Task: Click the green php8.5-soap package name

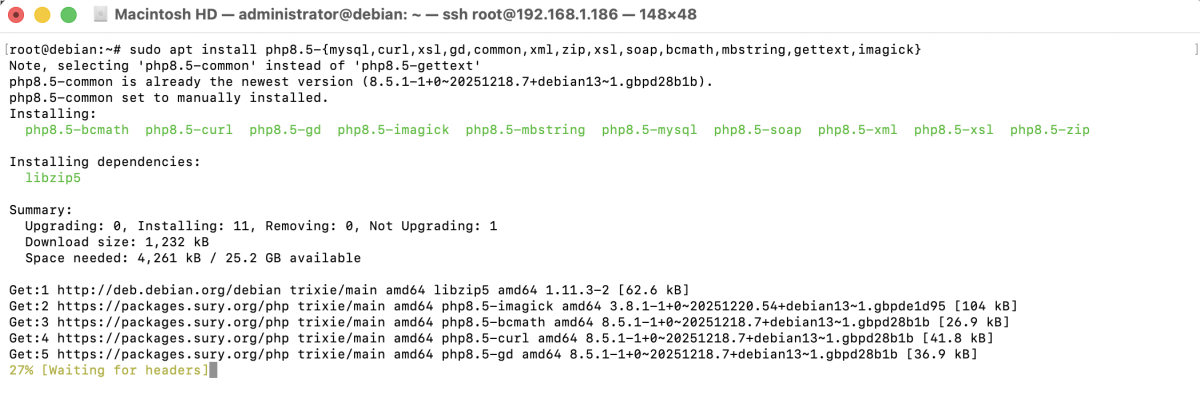Action: [757, 130]
